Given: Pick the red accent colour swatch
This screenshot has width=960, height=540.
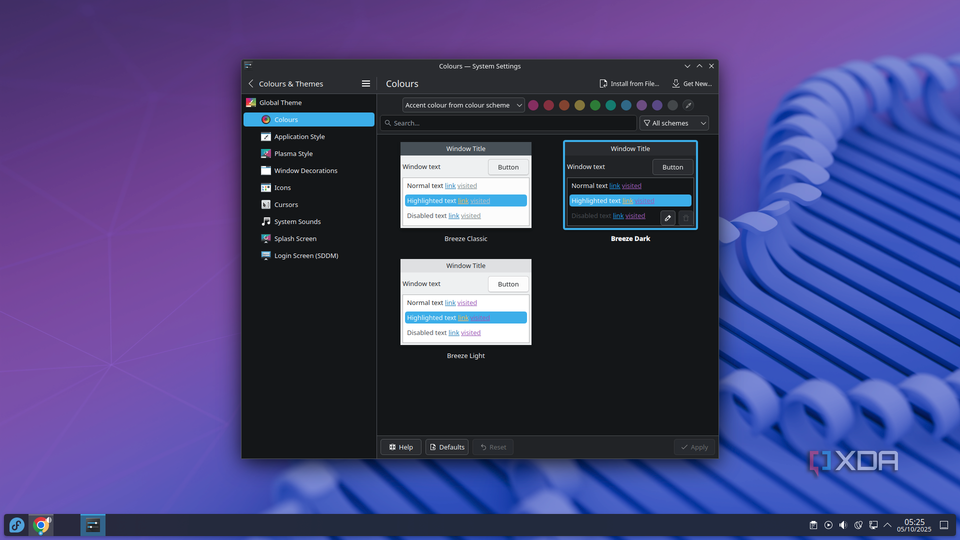Looking at the screenshot, I should (549, 105).
